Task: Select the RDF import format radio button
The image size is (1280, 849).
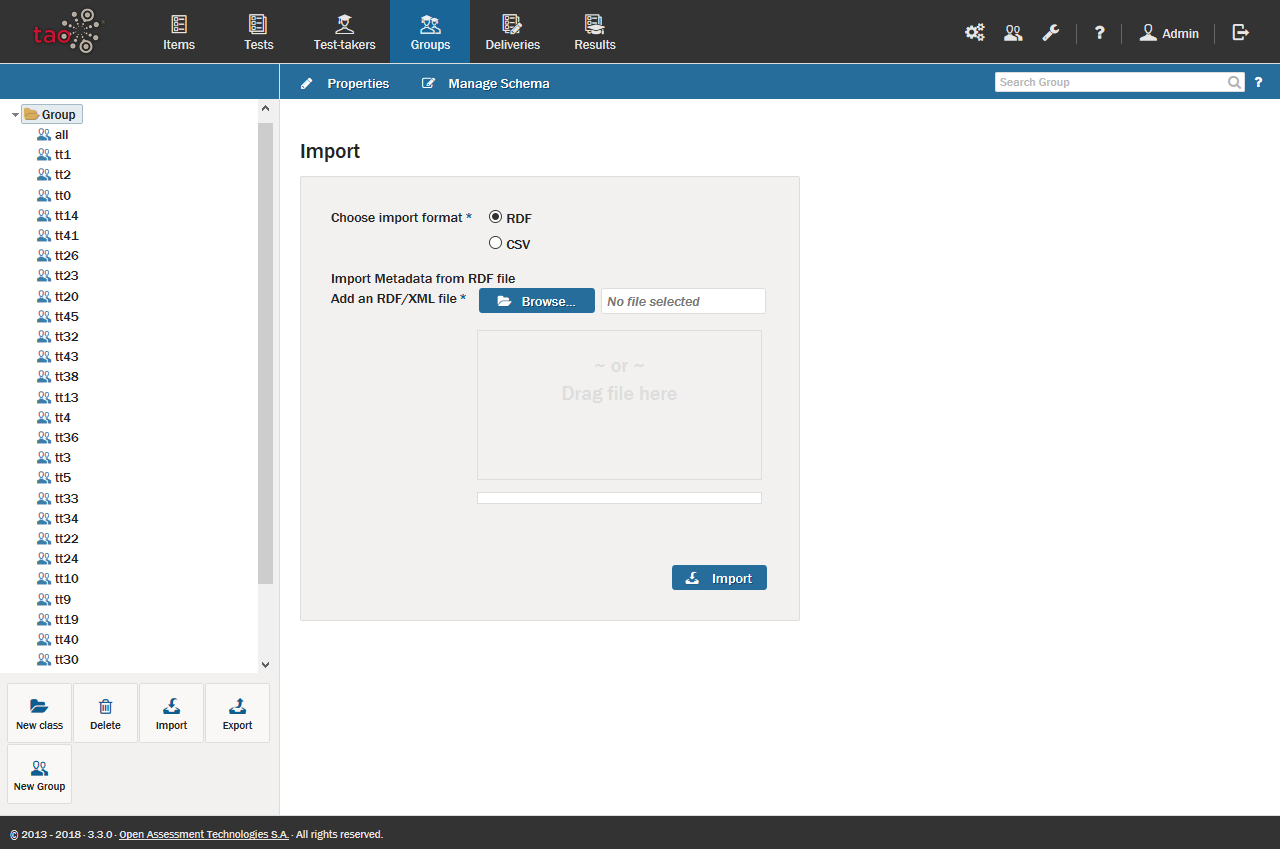Action: 495,217
